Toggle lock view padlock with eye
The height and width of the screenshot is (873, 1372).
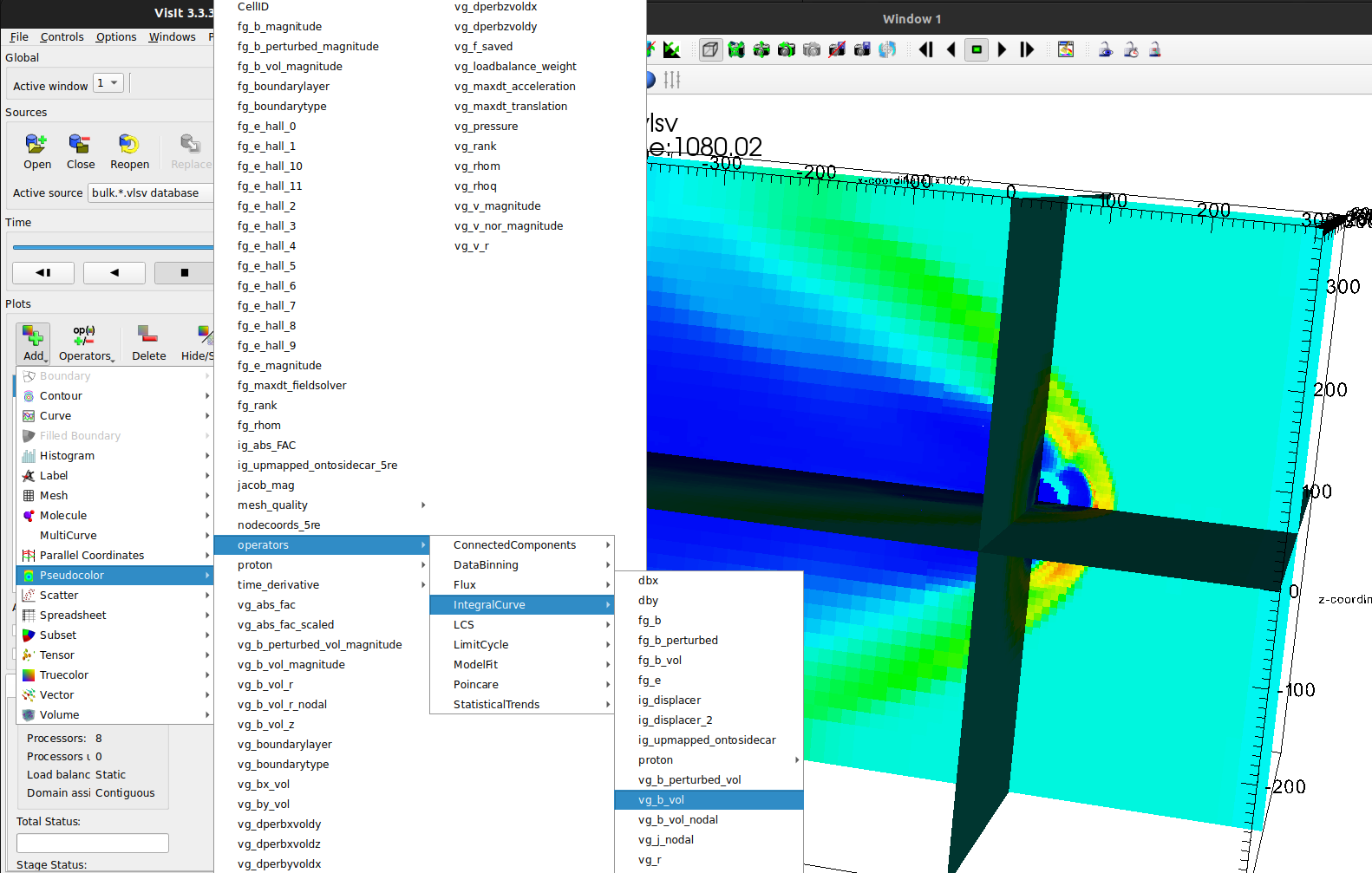(x=1106, y=49)
